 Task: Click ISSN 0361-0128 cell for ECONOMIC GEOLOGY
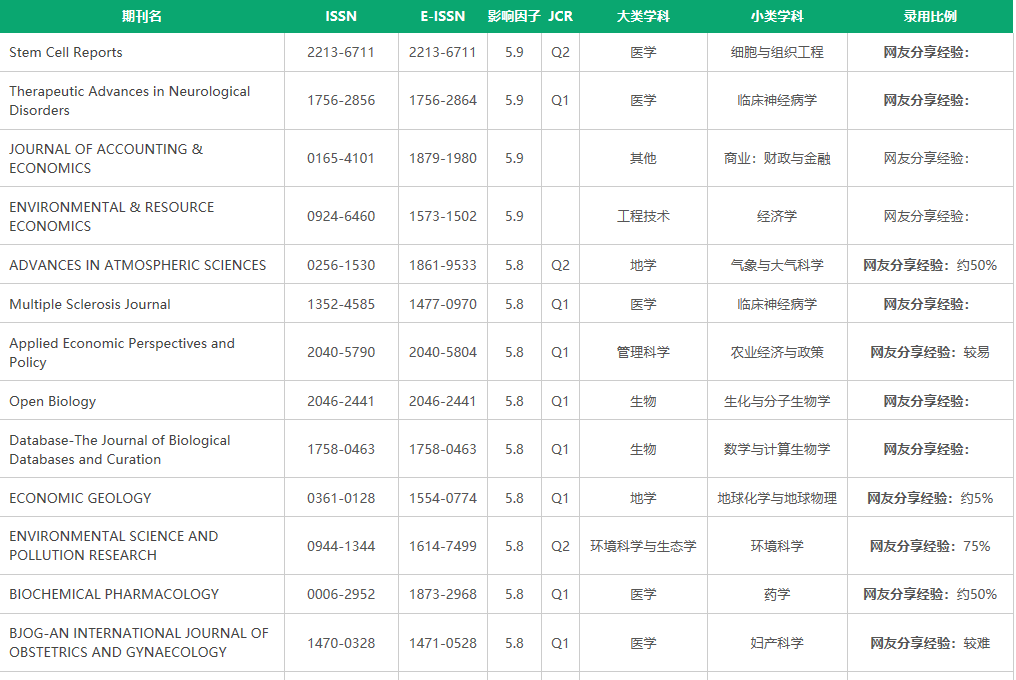[x=341, y=498]
